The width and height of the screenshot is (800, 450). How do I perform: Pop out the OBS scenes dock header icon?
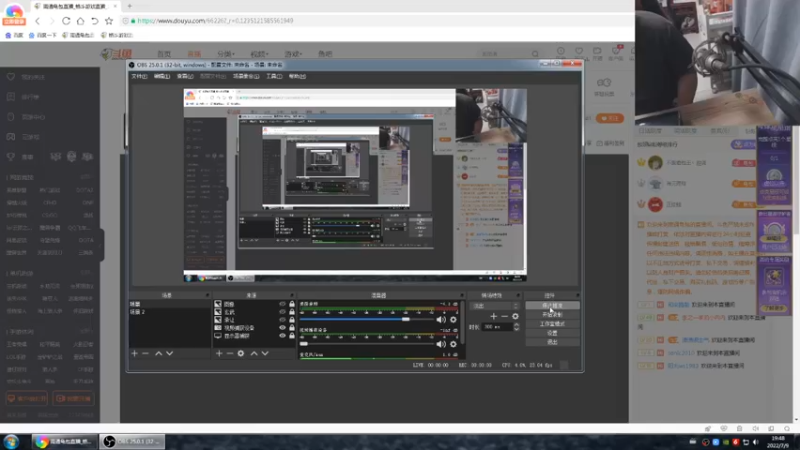click(207, 295)
